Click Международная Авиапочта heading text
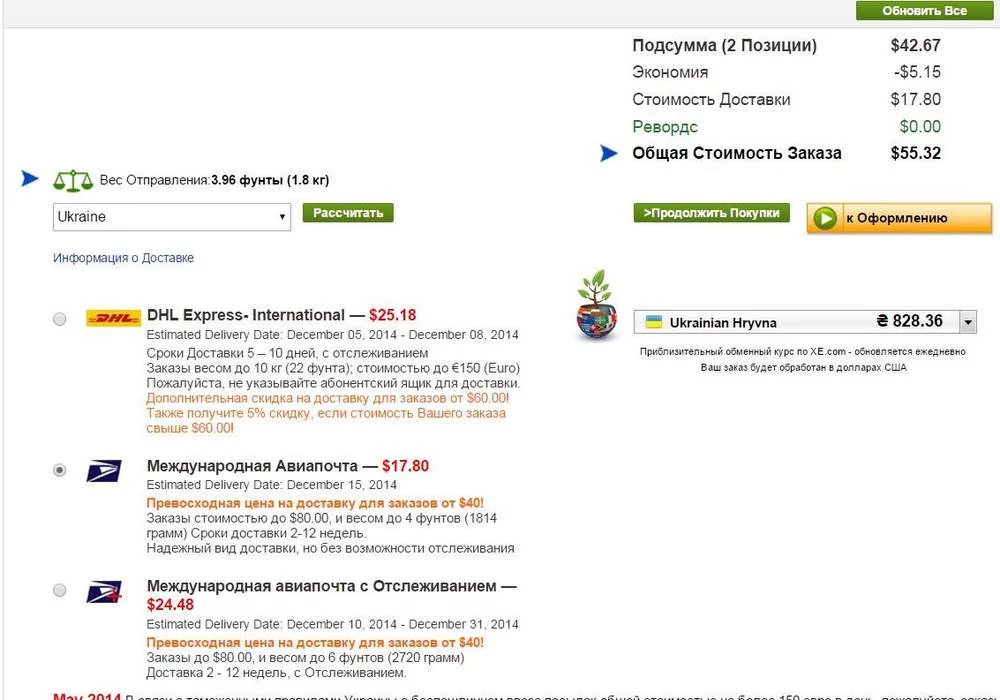1000x700 pixels. tap(252, 466)
